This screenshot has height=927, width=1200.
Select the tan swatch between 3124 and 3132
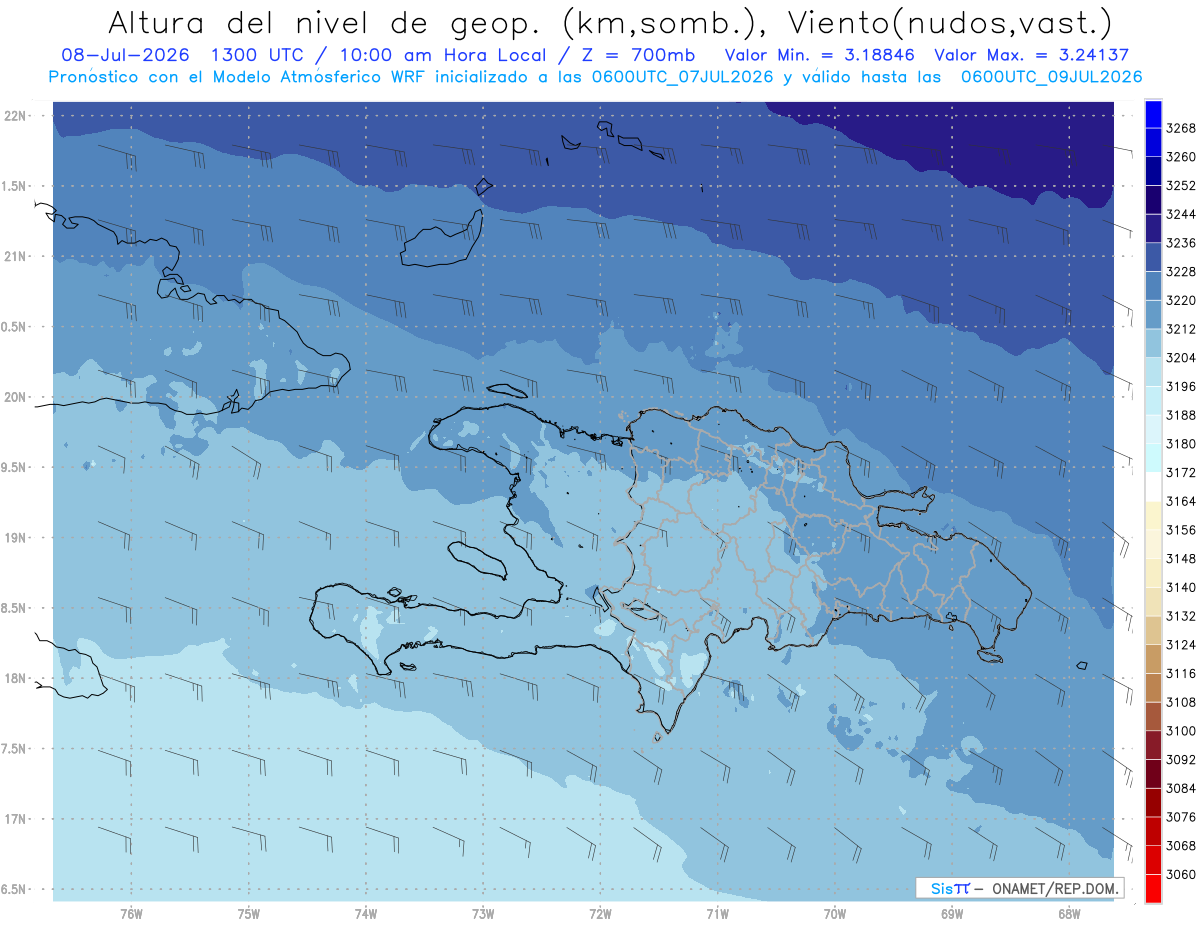click(1153, 631)
